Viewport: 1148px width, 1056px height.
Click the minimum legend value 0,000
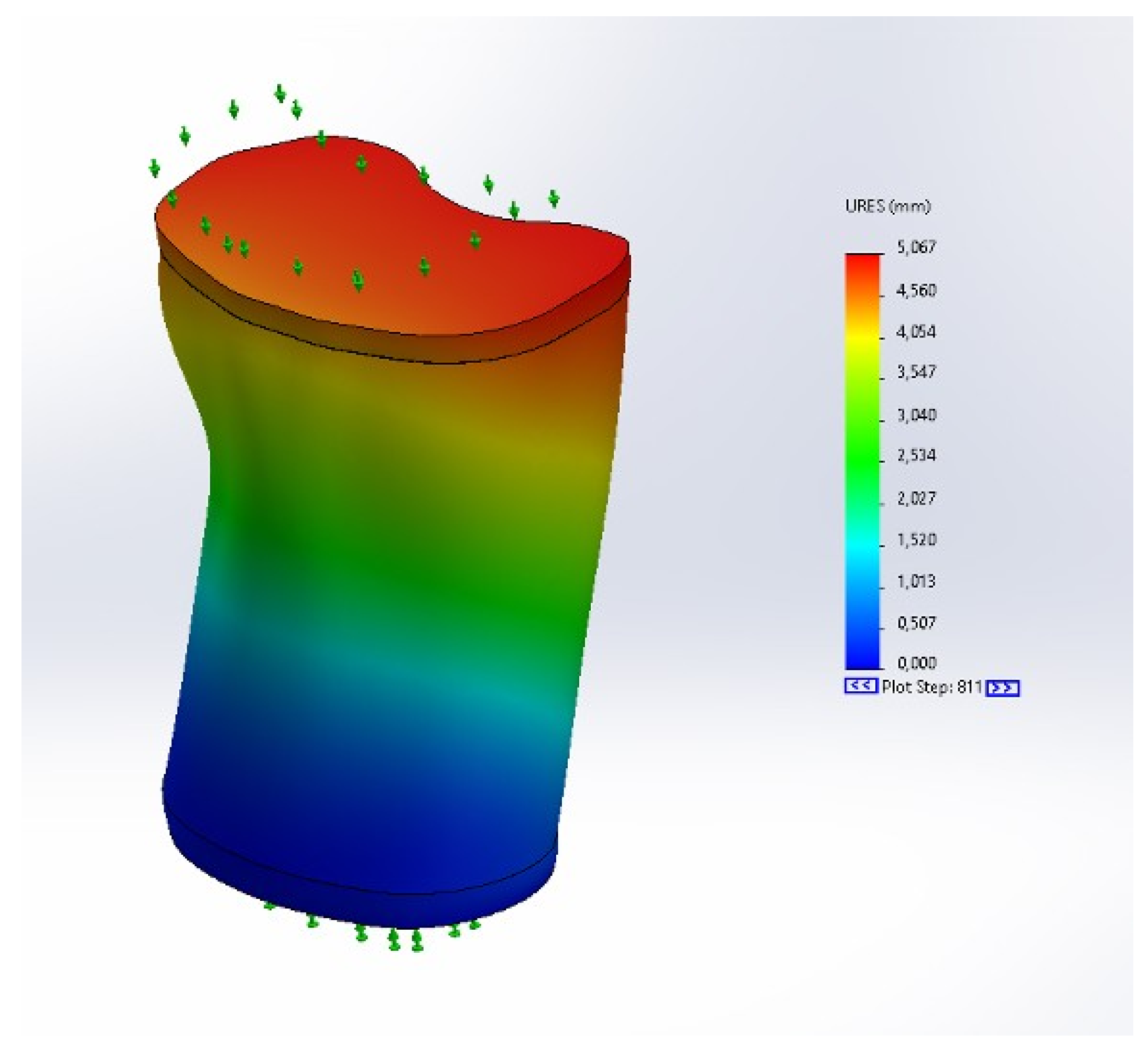(x=917, y=663)
